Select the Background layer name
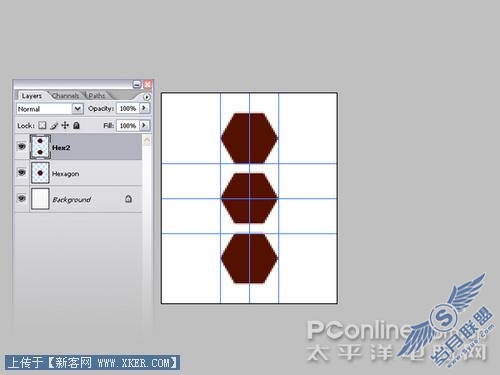 [71, 200]
